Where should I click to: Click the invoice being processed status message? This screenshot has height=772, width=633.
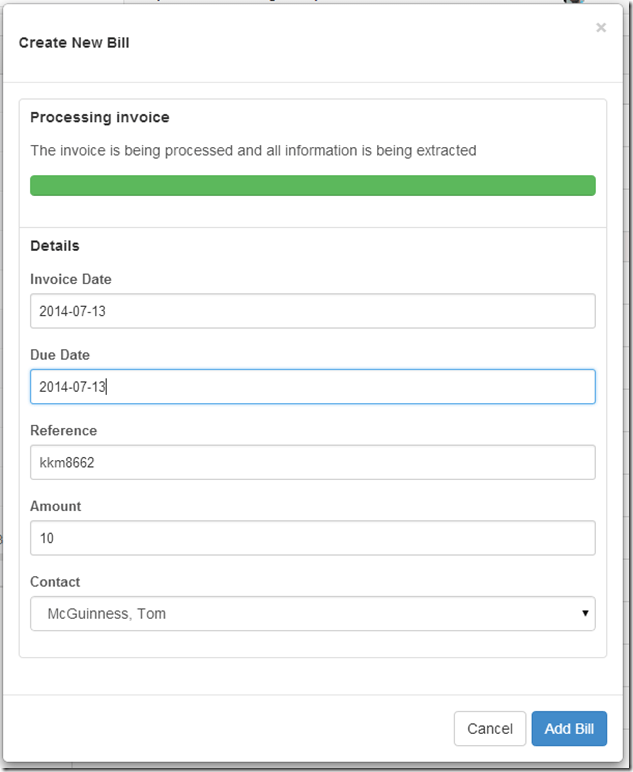253,151
